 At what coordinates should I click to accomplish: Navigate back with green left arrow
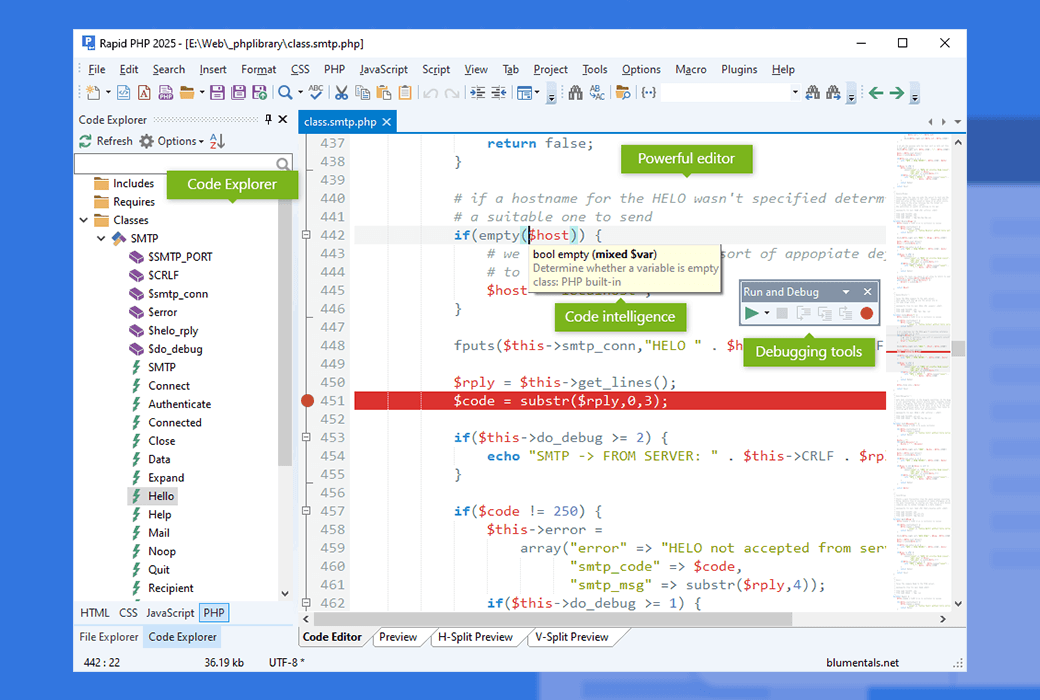(876, 93)
